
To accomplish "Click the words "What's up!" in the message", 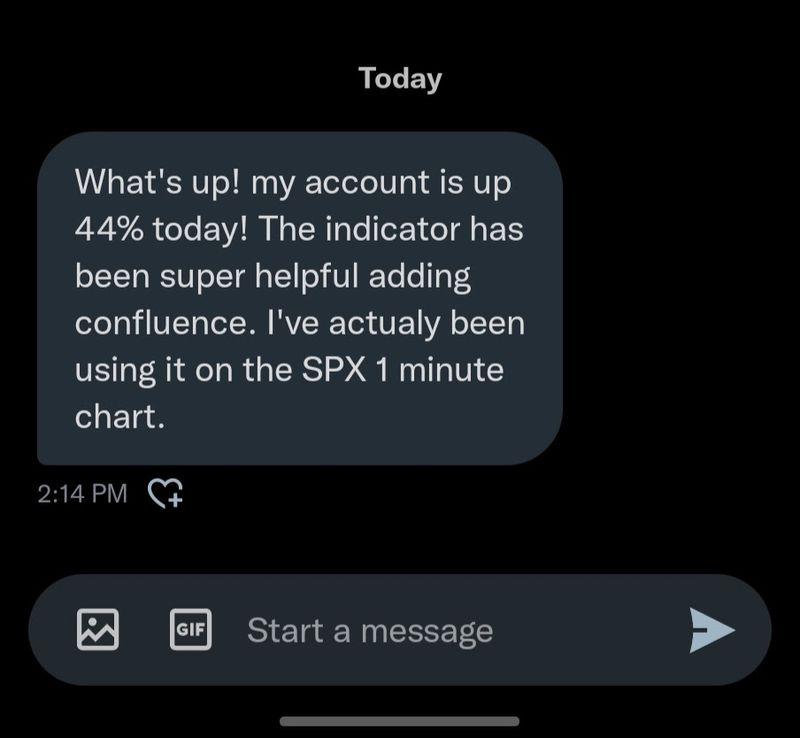I will [x=155, y=184].
